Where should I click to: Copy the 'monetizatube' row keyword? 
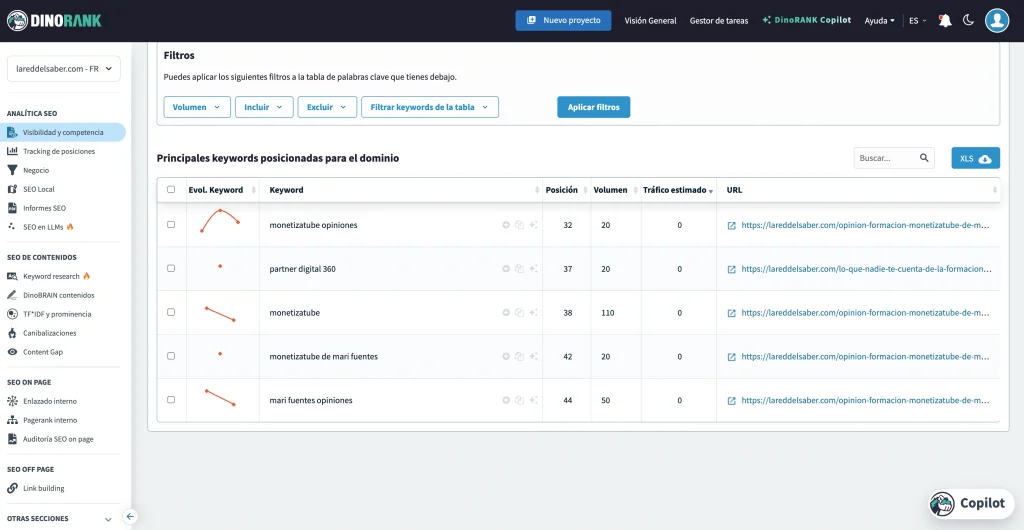pos(519,313)
